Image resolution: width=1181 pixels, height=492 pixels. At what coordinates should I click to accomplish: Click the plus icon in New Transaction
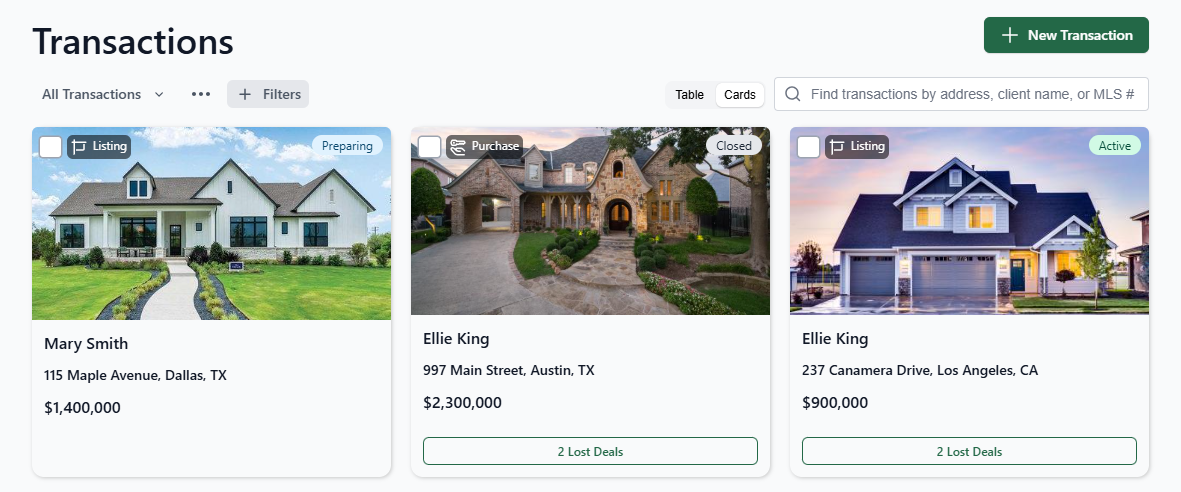1009,35
